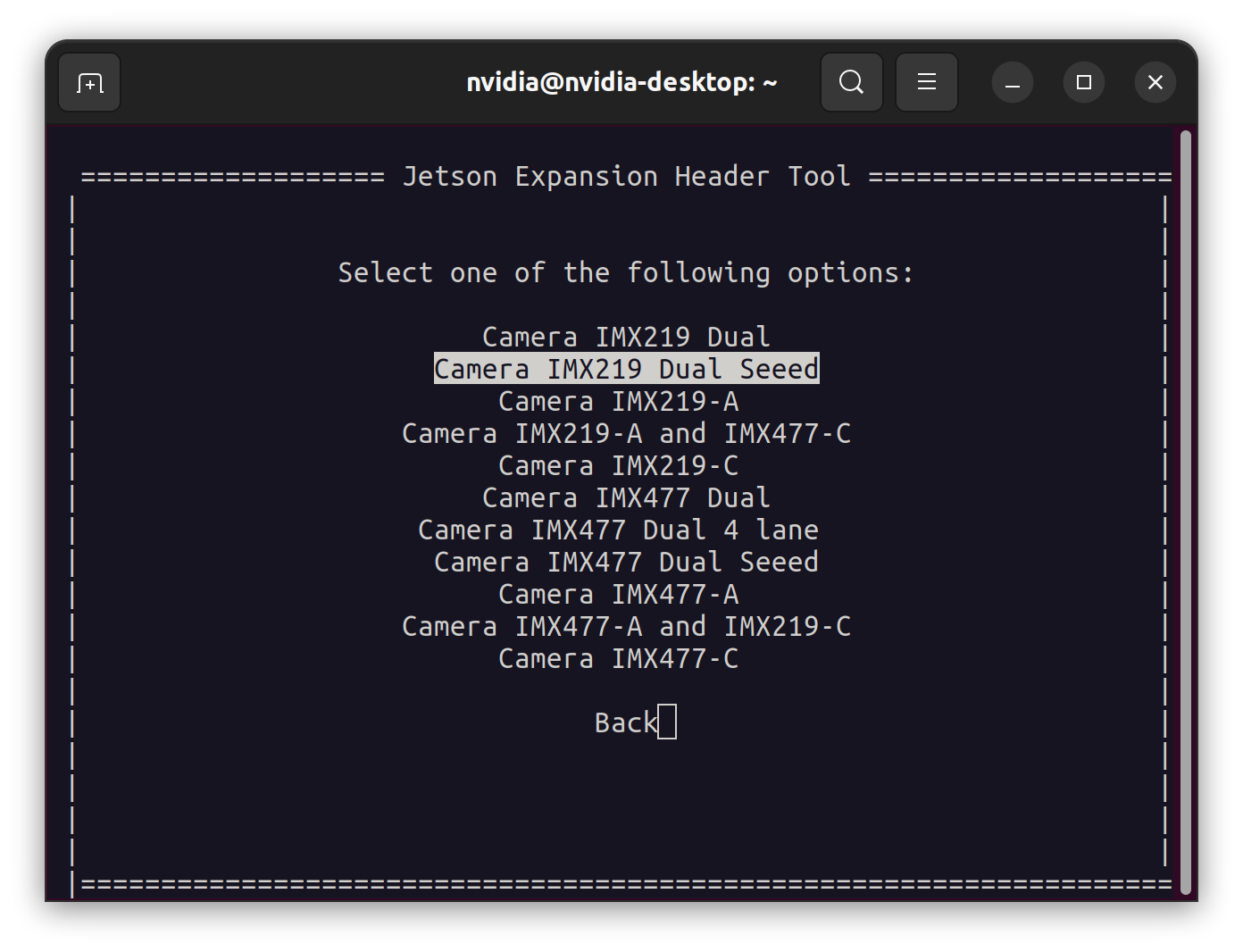
Task: Click the Jetson Expansion Header Tool heading
Action: [626, 176]
